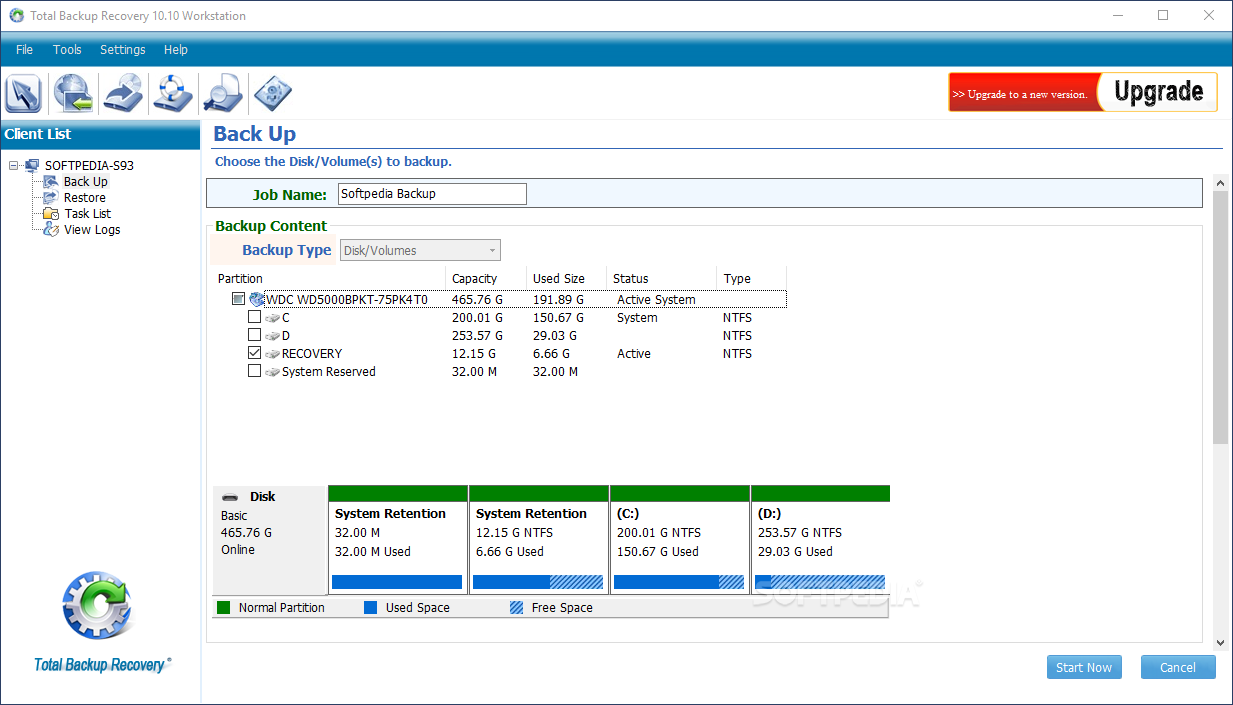Click the lifebuoy recovery toolbar icon
1233x705 pixels.
click(172, 93)
